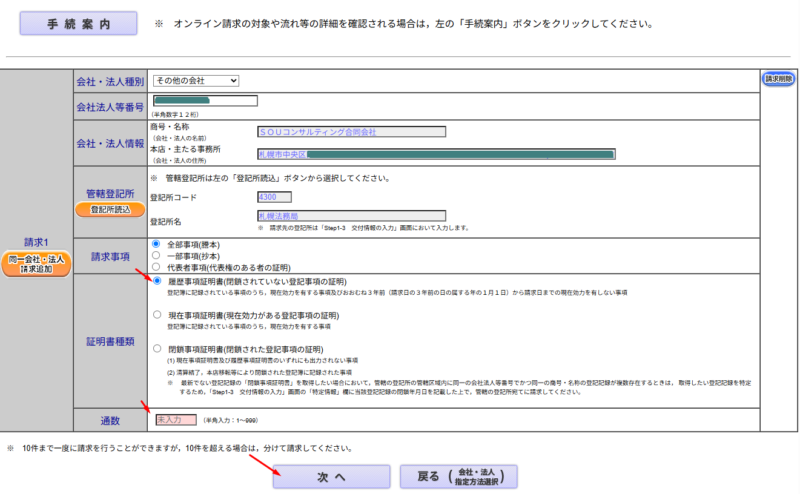Image resolution: width=800 pixels, height=494 pixels.
Task: Click the 手続案内 button
Action: (x=77, y=23)
